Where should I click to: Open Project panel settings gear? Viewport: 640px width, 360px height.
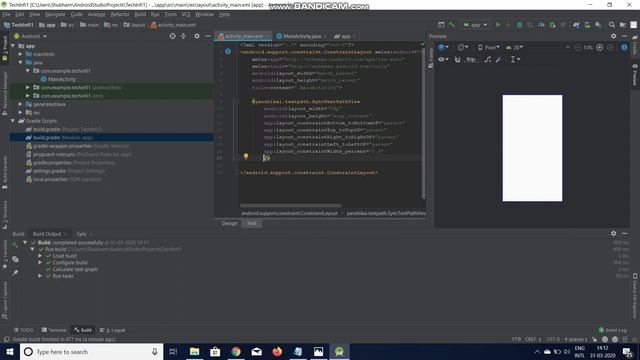click(197, 36)
